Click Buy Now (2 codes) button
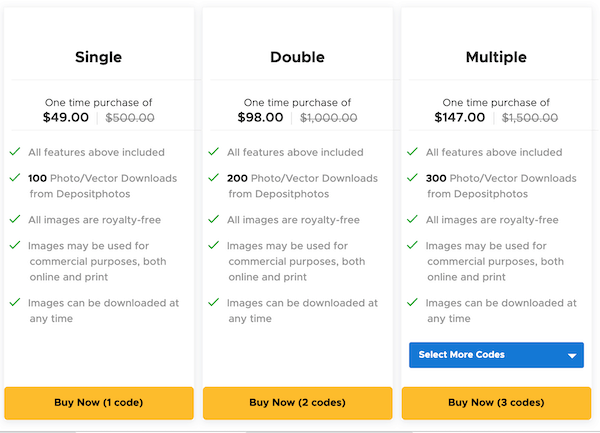Image resolution: width=600 pixels, height=433 pixels. pos(297,403)
